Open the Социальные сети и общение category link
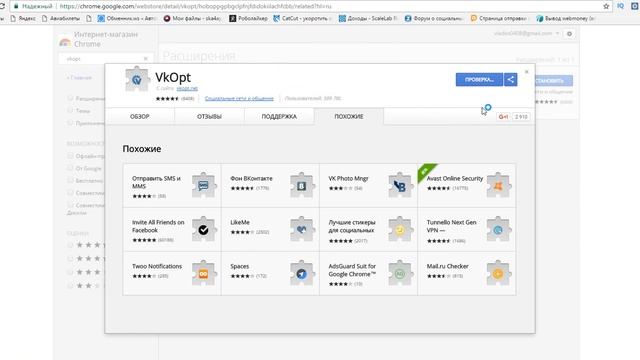The image size is (640, 360). click(239, 98)
